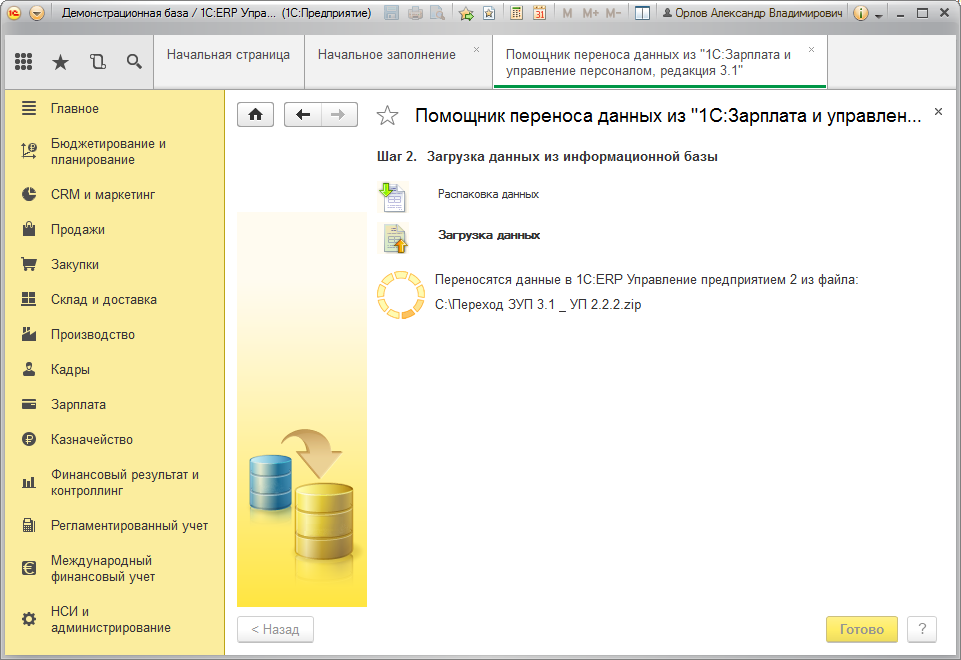The width and height of the screenshot is (961, 660).
Task: Close the Начальное заполнение tab
Action: (476, 49)
